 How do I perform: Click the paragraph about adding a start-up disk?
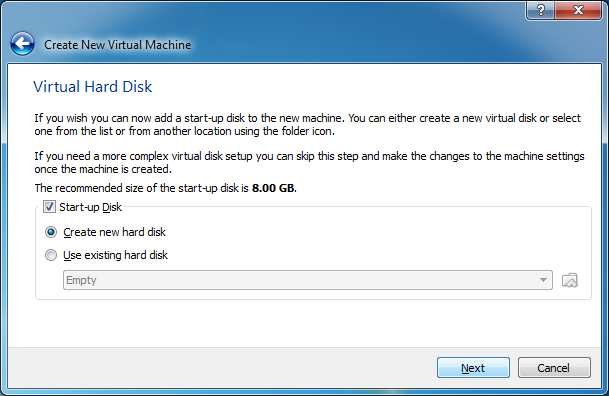pyautogui.click(x=308, y=124)
